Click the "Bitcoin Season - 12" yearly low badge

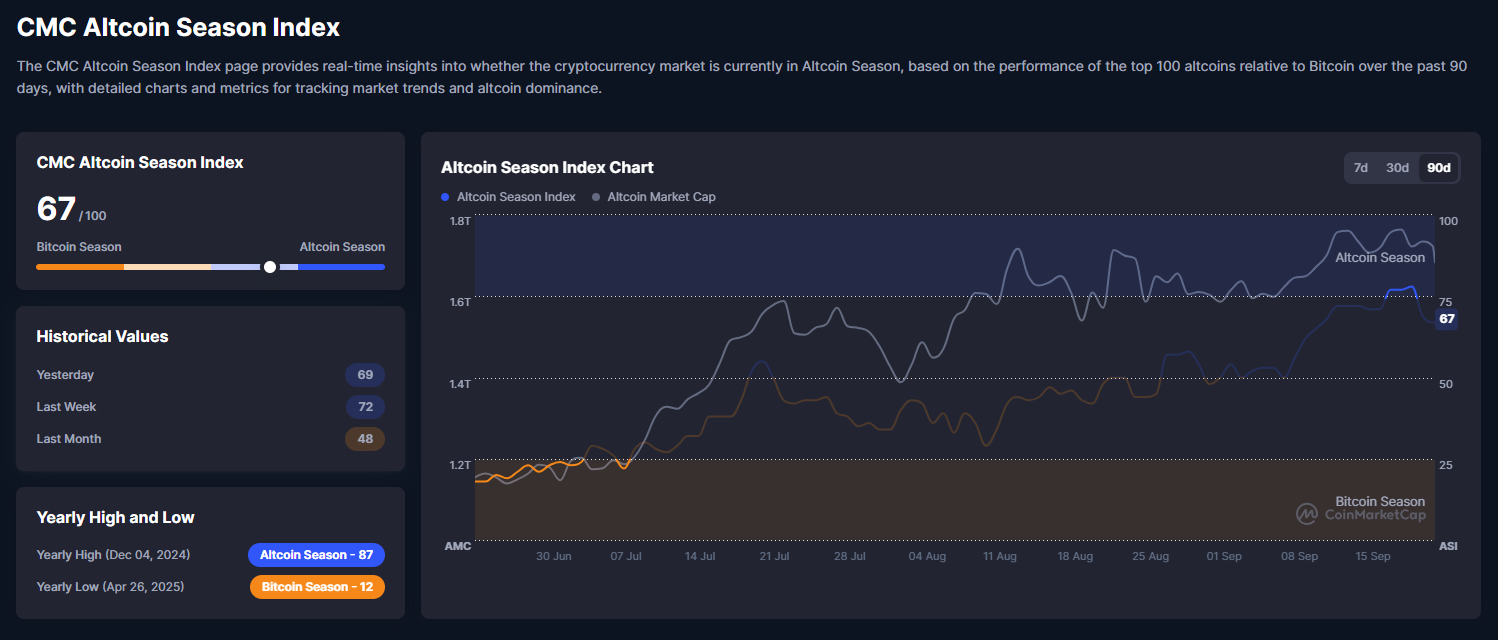[x=317, y=587]
